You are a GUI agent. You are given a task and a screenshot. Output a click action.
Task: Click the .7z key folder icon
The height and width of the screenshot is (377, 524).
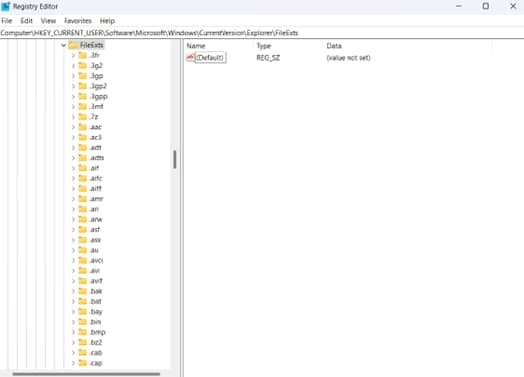point(83,117)
